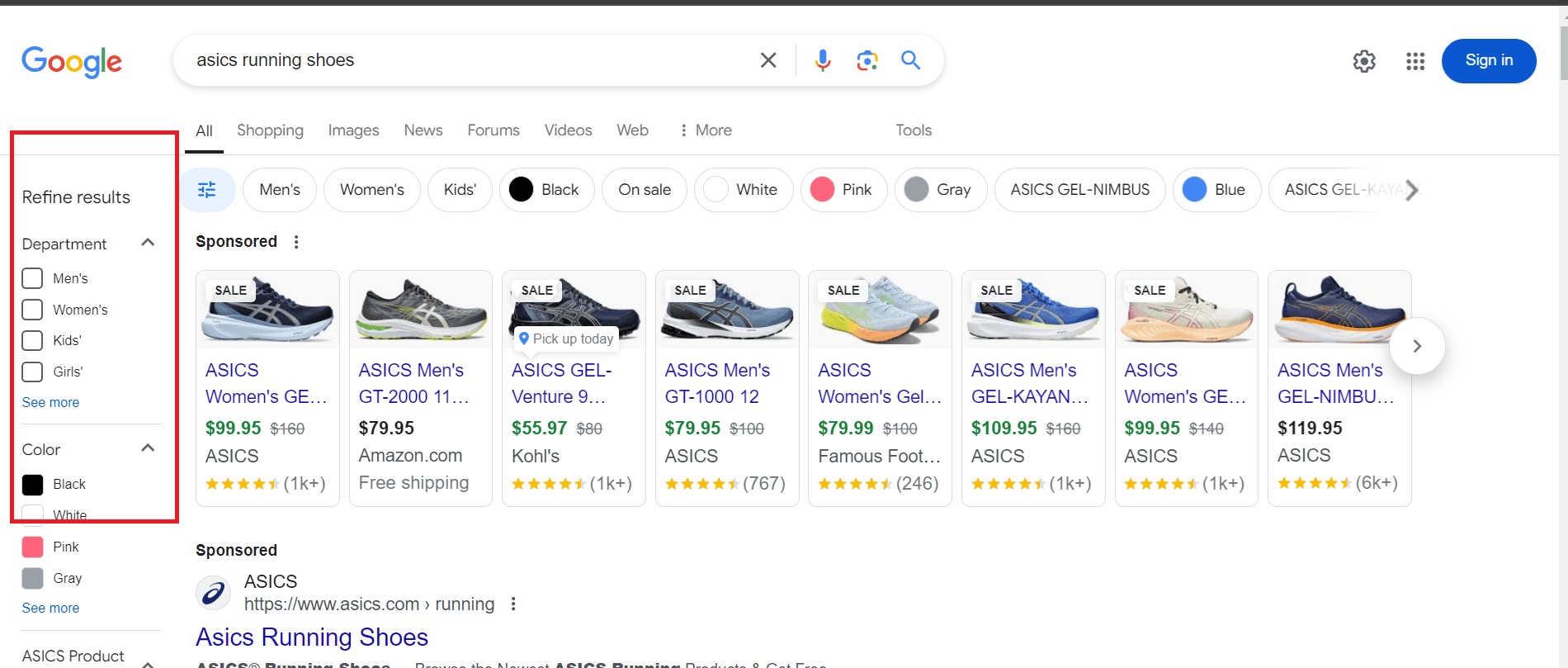Switch to the News tab

(423, 130)
